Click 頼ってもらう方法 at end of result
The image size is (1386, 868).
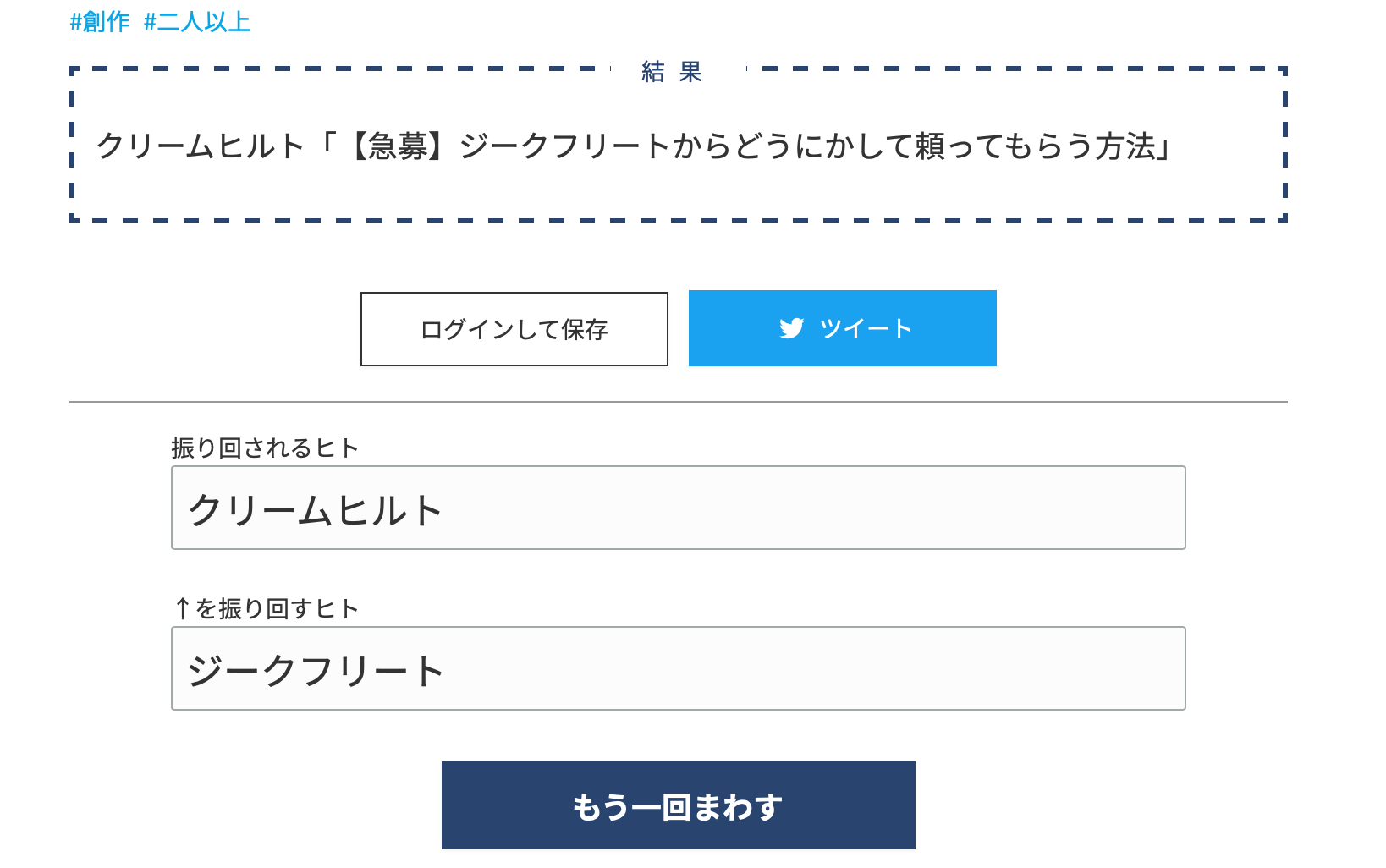click(1036, 146)
